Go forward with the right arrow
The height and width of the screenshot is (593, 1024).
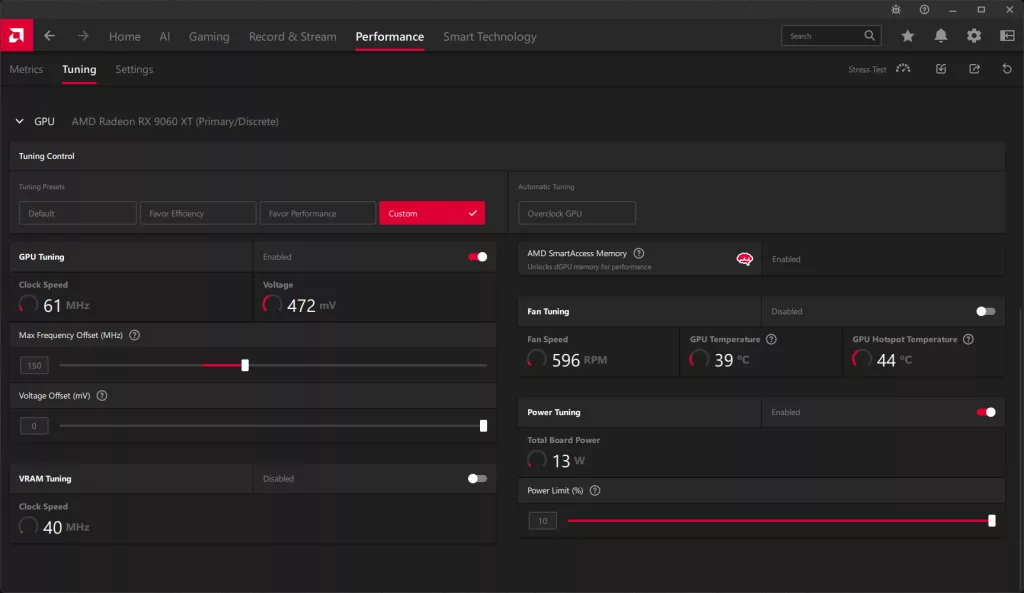83,36
